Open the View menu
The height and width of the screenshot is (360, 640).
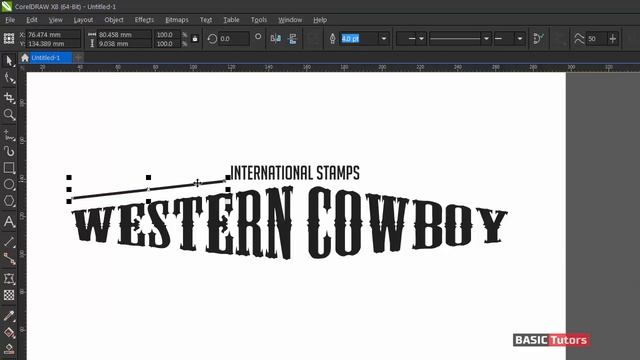[x=56, y=20]
